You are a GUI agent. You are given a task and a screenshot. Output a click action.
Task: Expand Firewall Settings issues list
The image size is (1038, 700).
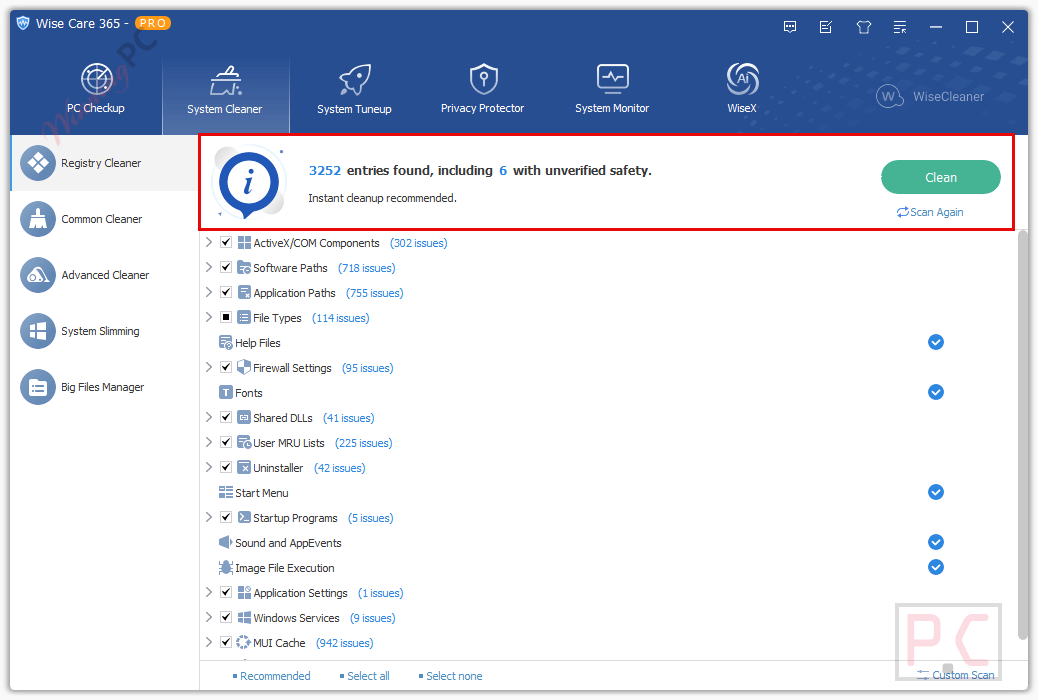click(x=209, y=367)
